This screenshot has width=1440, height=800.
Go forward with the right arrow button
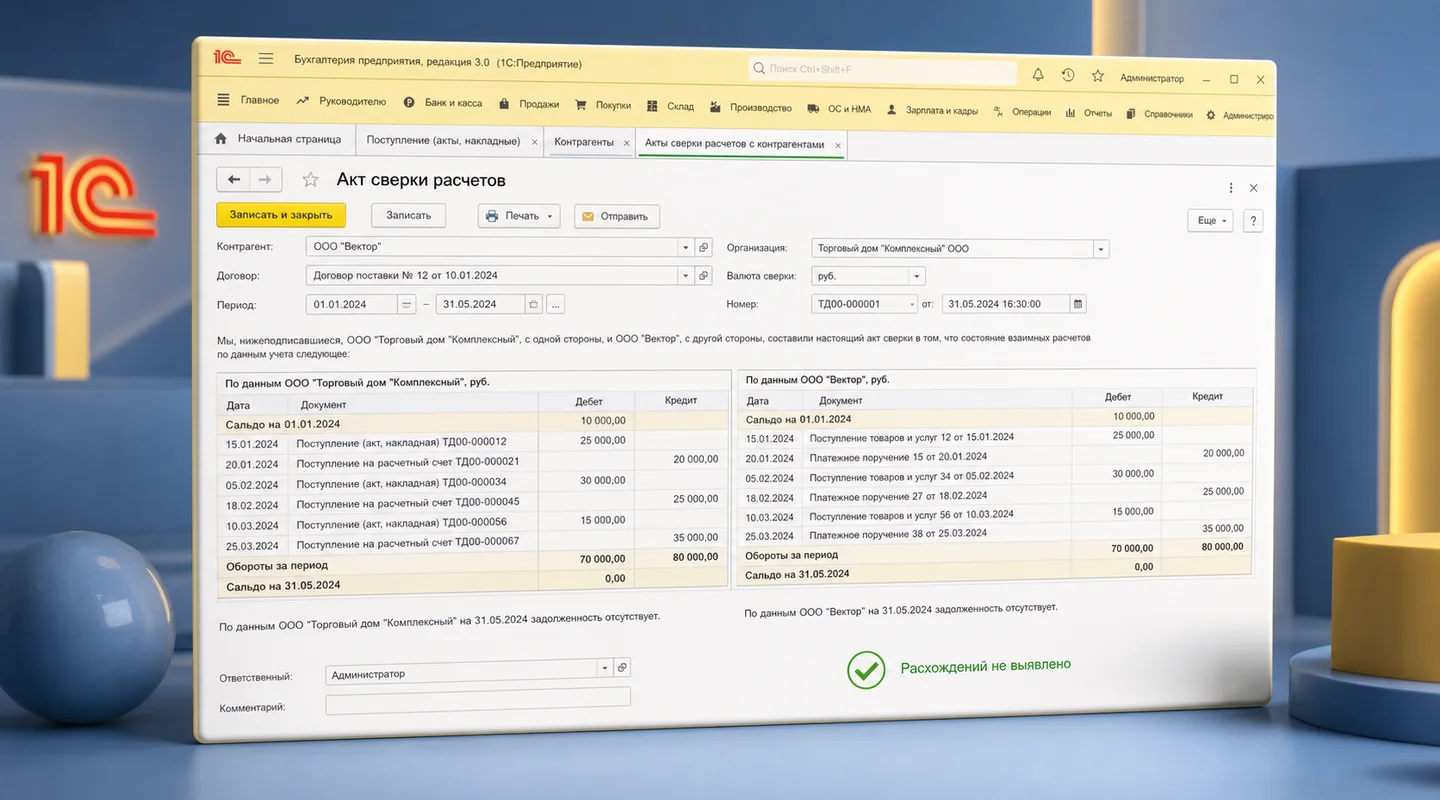(x=265, y=179)
